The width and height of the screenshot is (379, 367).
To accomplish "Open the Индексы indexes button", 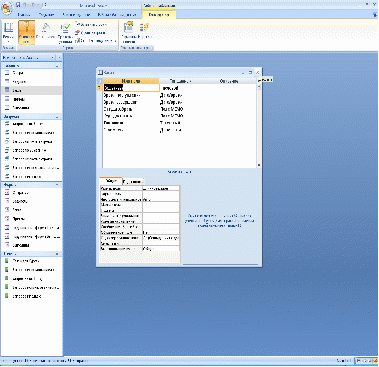I will [x=144, y=31].
